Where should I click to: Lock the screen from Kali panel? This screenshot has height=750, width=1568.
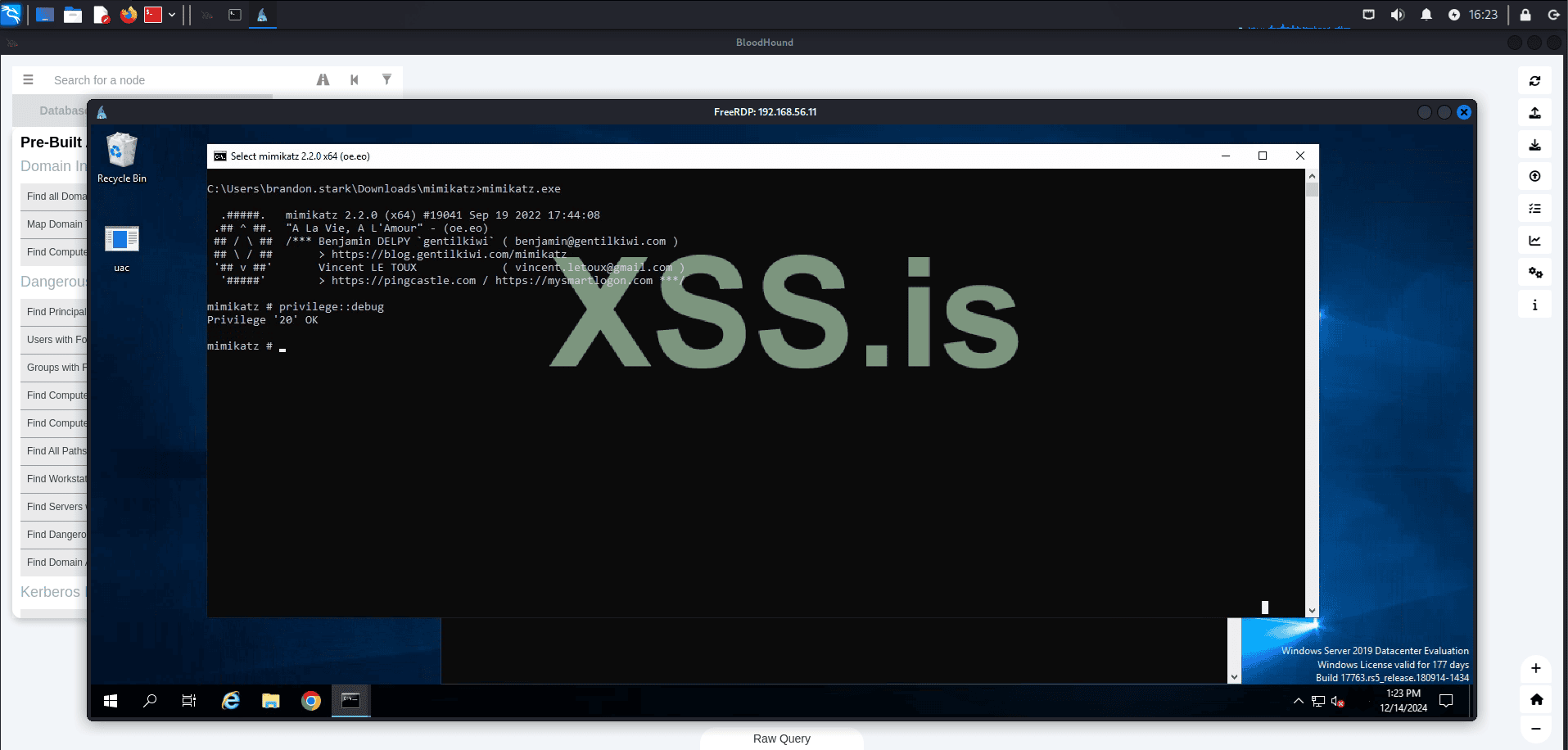tap(1525, 15)
